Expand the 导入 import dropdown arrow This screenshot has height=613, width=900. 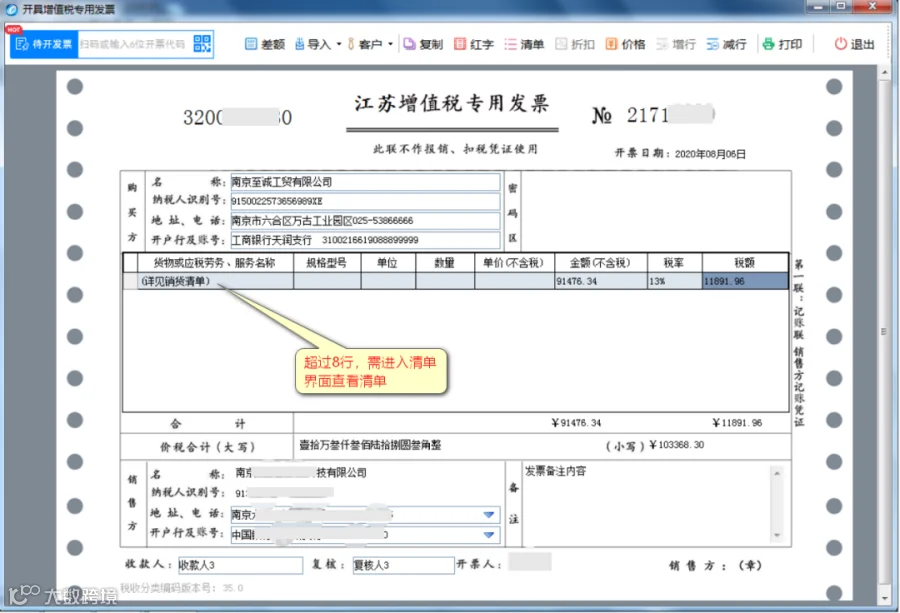339,44
